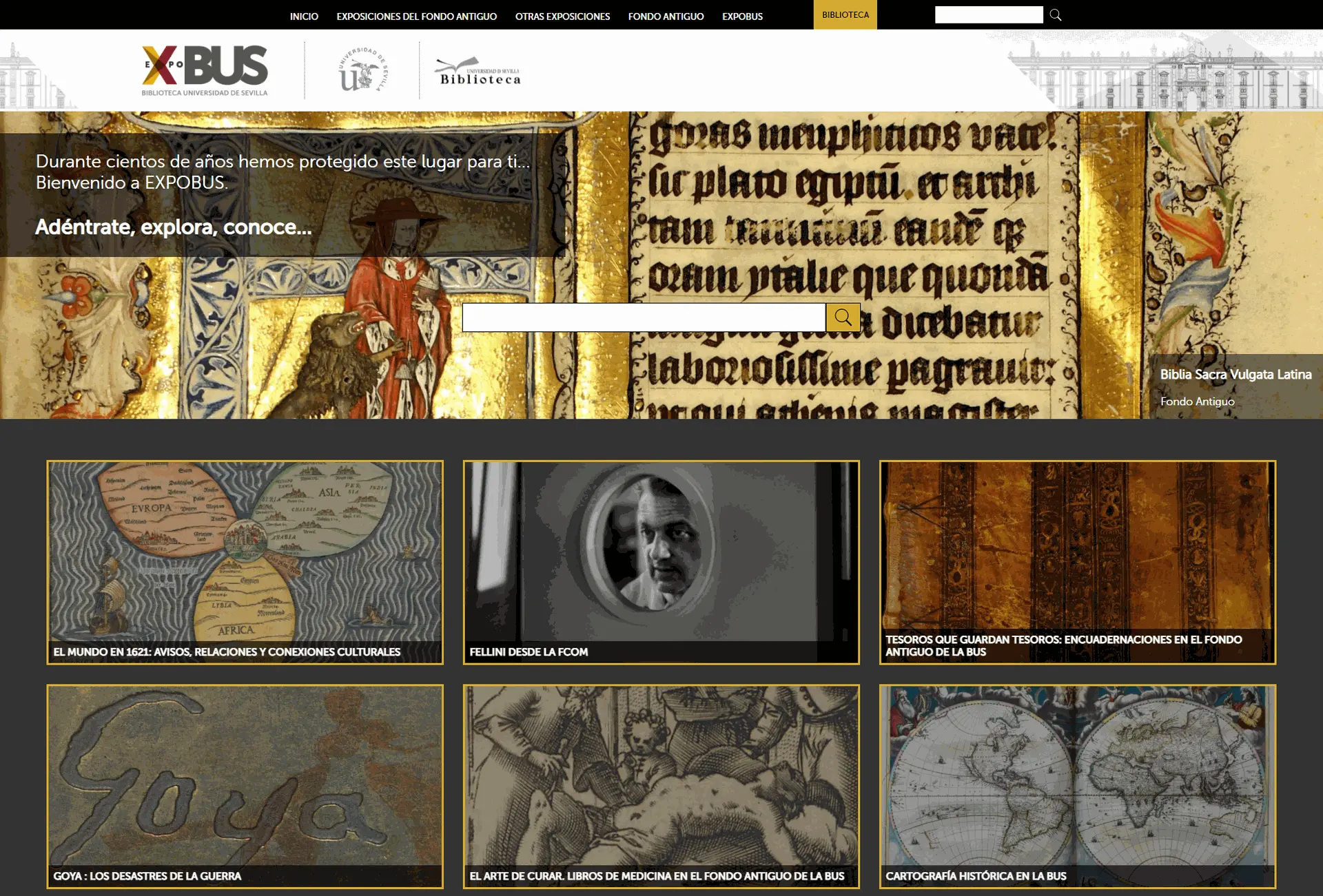Open El arte de curar exhibition card
Screen dimensions: 1323x896
(x=661, y=786)
